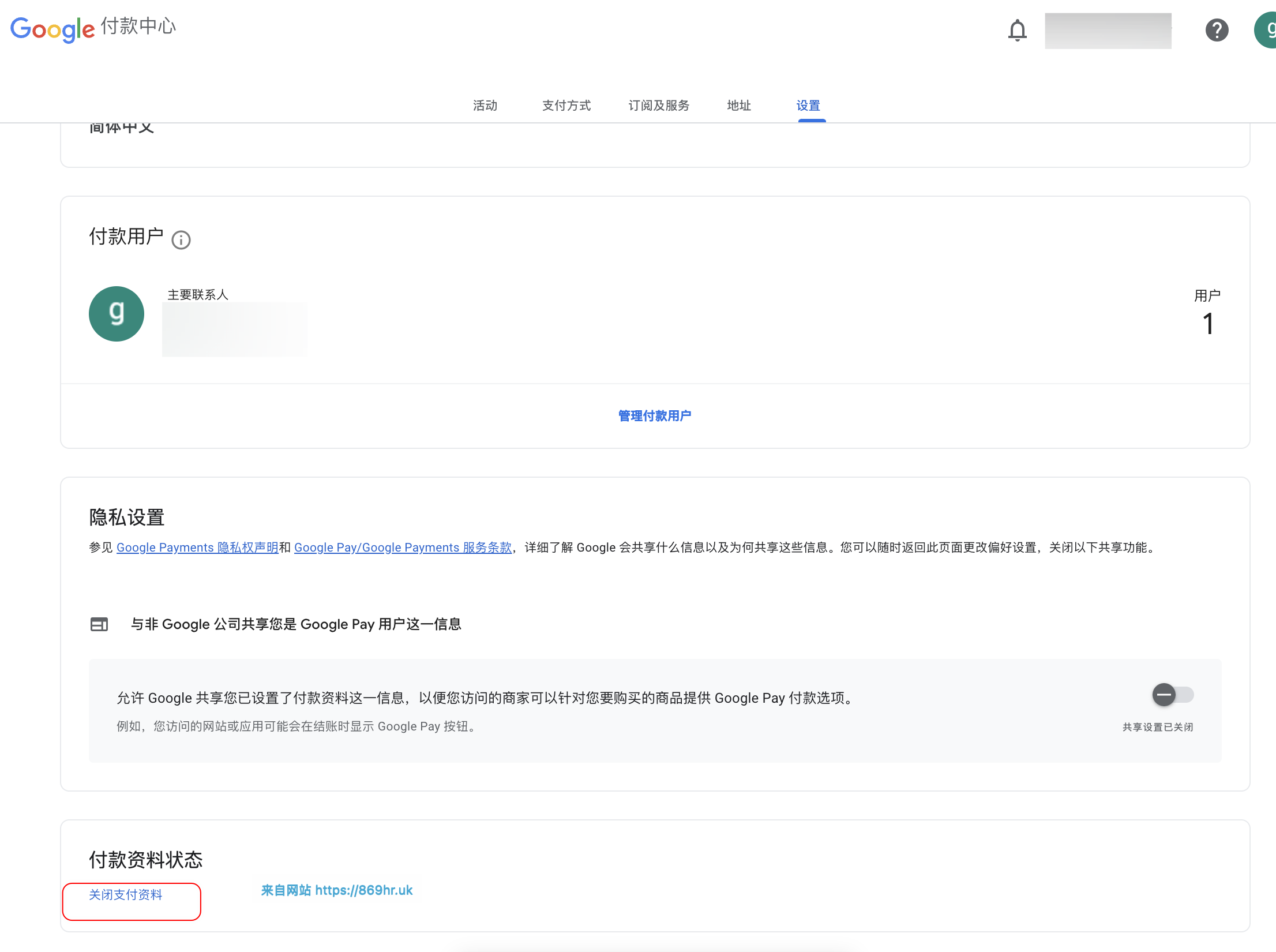Open Google Pay/Google Payments 服务条款 link
The image size is (1276, 952).
(403, 548)
